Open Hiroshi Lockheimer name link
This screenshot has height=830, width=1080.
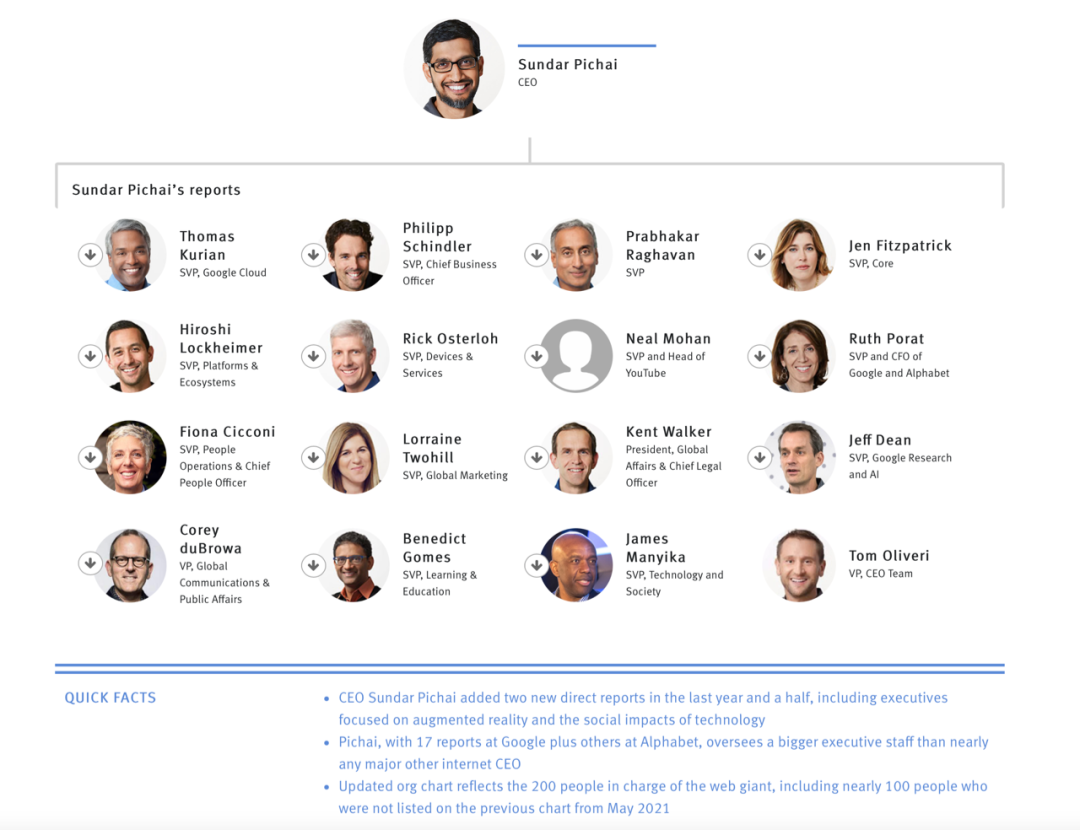pos(220,338)
